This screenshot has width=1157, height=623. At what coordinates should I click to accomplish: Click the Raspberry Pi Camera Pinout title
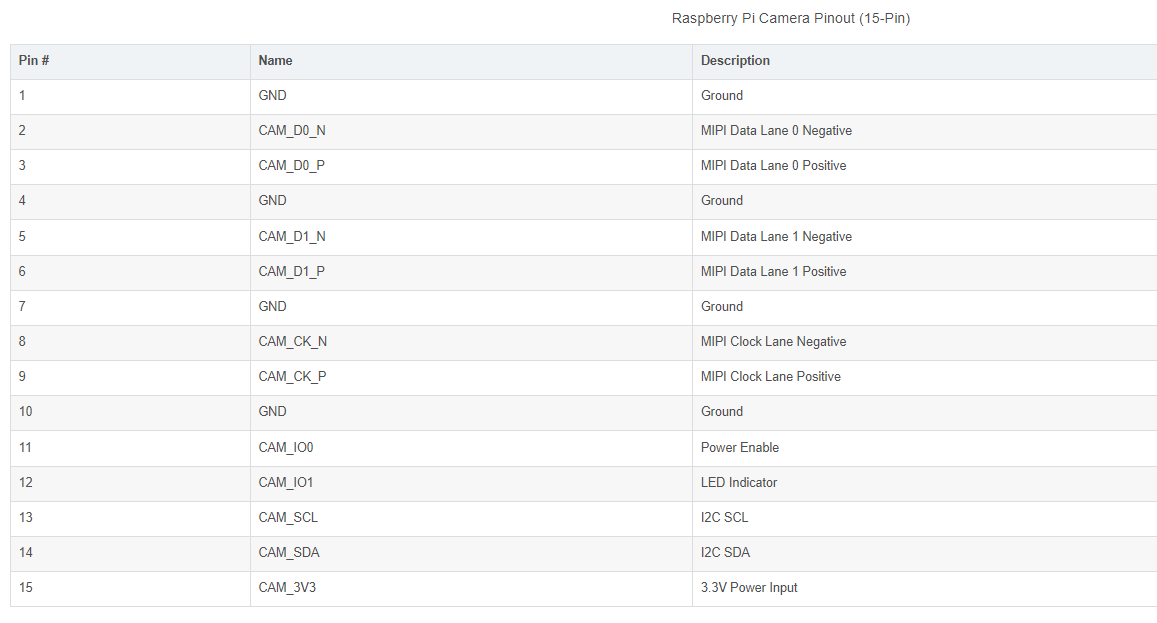[x=790, y=18]
